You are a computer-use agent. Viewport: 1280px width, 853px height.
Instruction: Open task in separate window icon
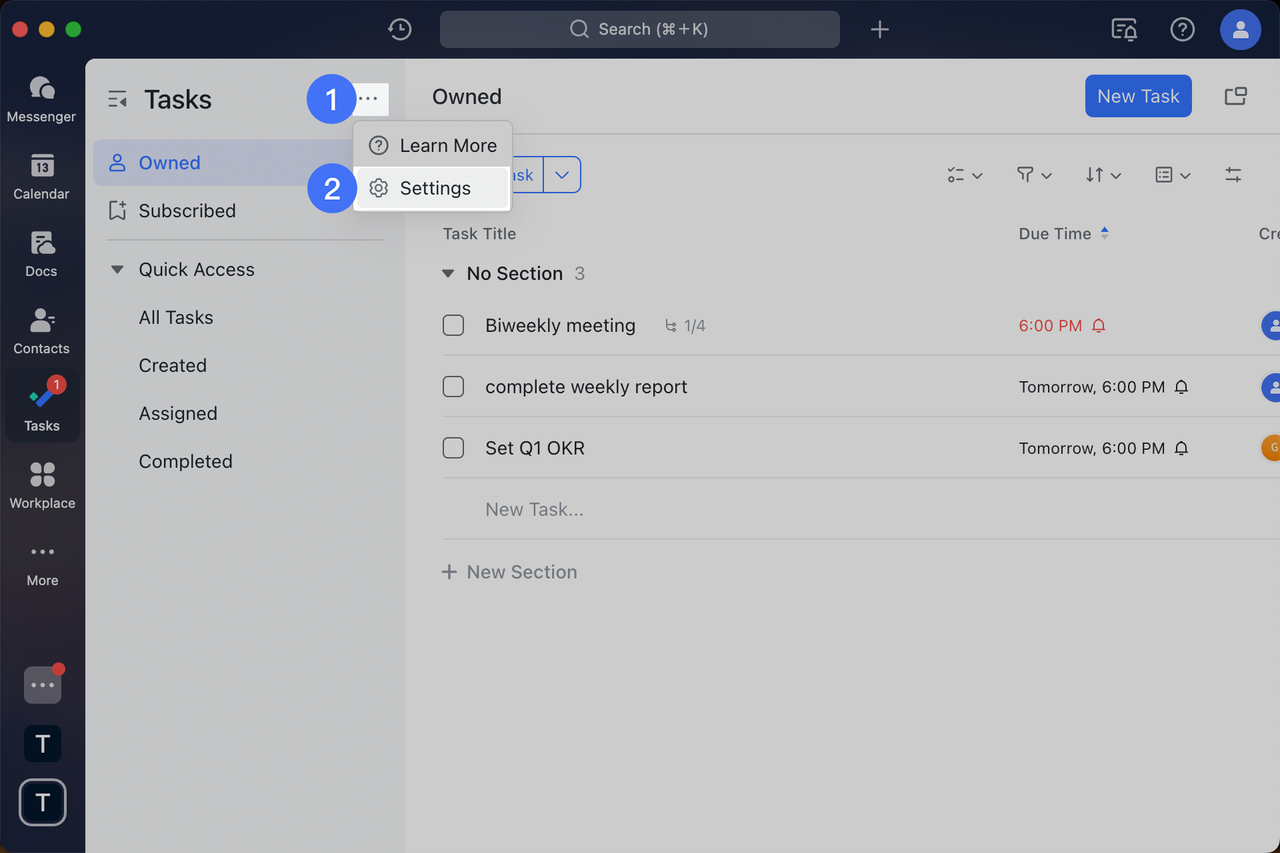1236,96
